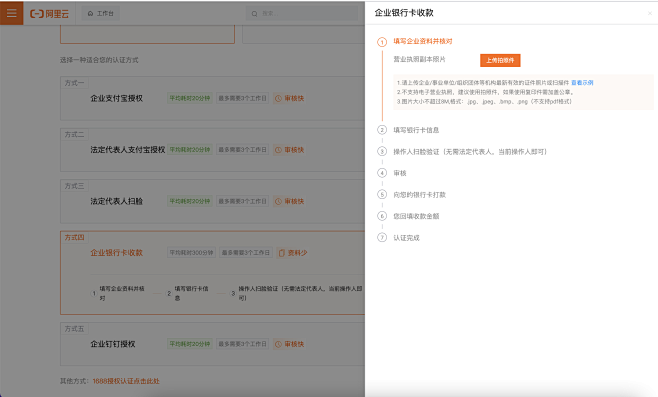Click step 6 circle 您回填收款金额
658x397 pixels.
coord(382,216)
